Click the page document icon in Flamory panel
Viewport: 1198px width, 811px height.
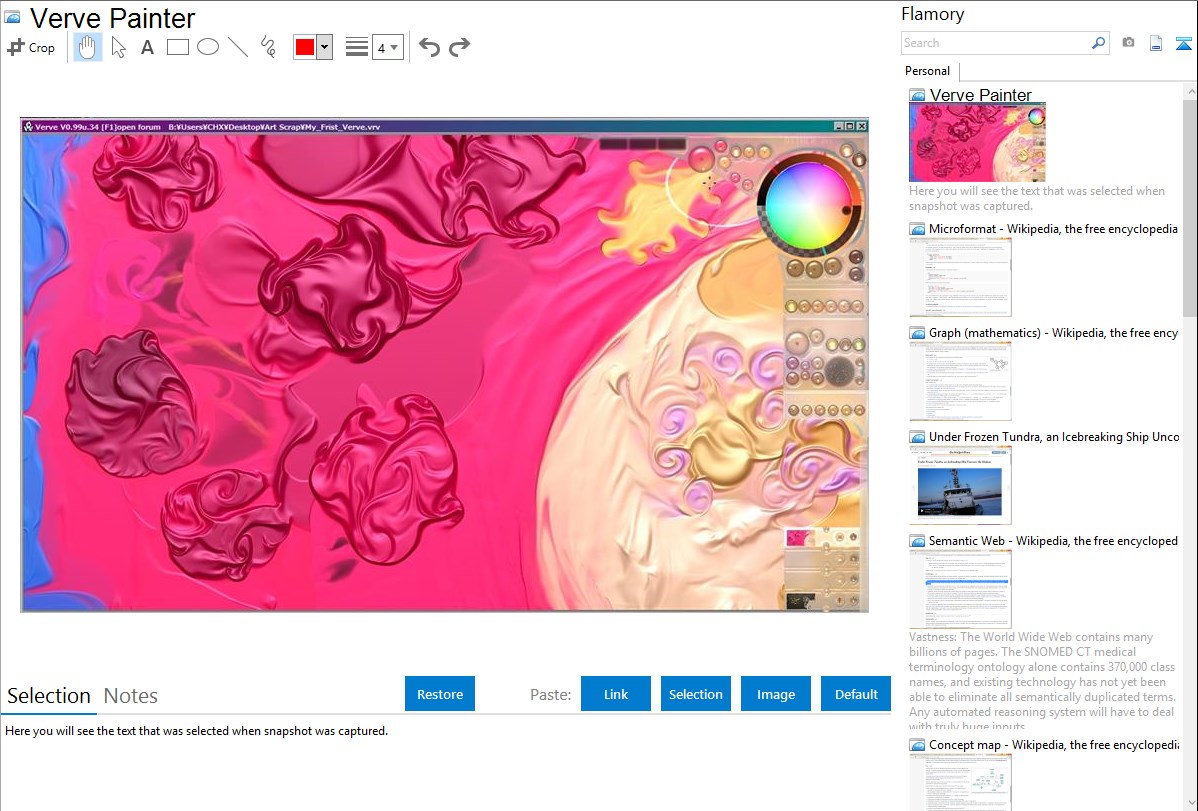click(1156, 43)
